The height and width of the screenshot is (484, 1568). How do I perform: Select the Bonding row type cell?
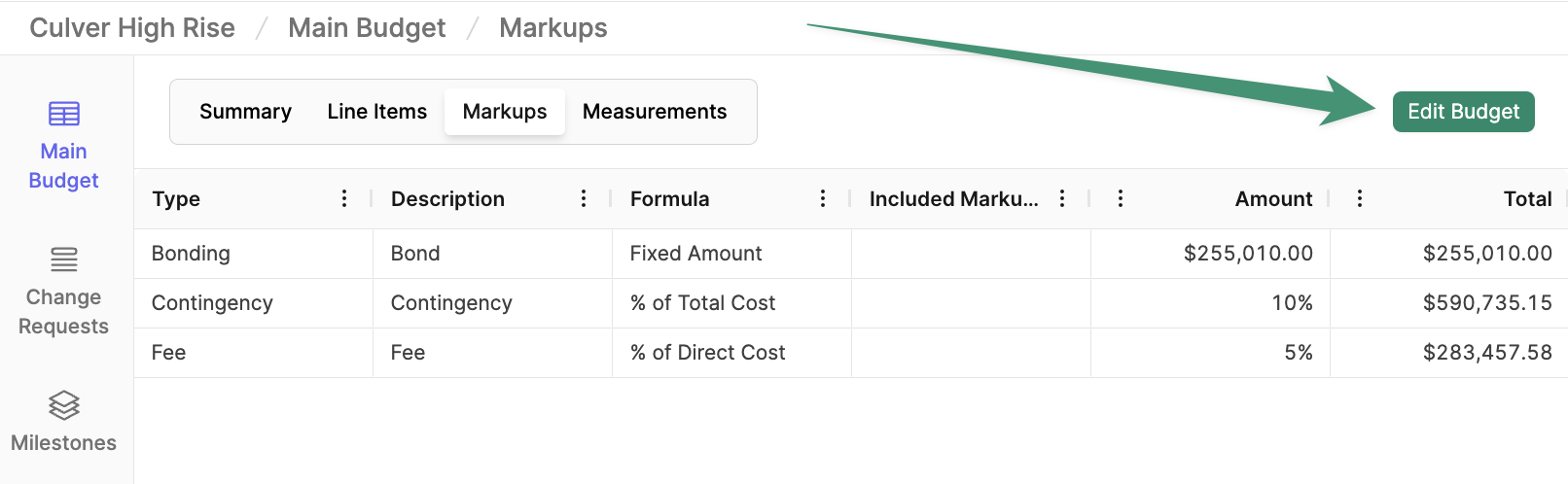pyautogui.click(x=254, y=254)
